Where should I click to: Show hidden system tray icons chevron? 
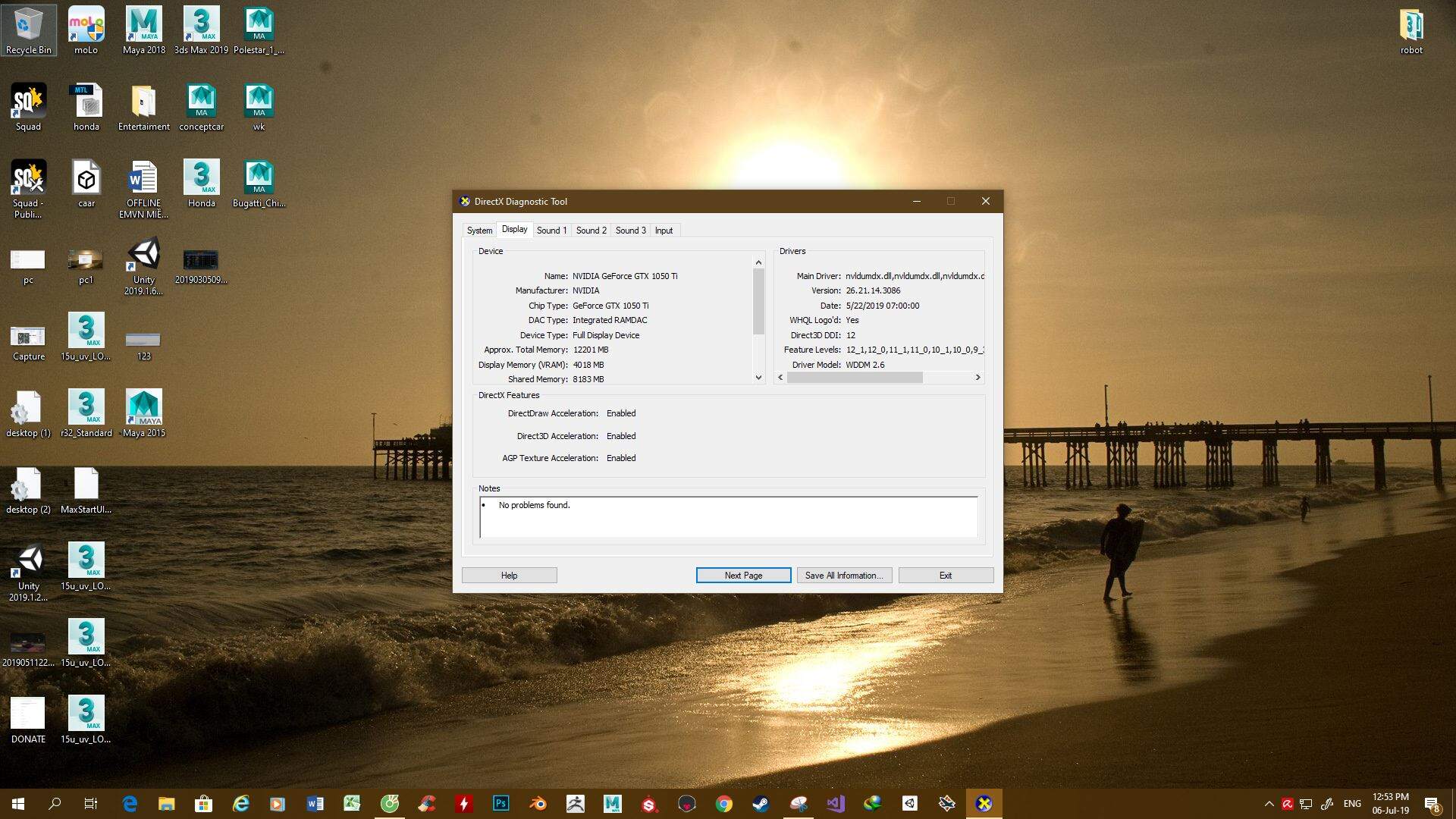[x=1269, y=803]
